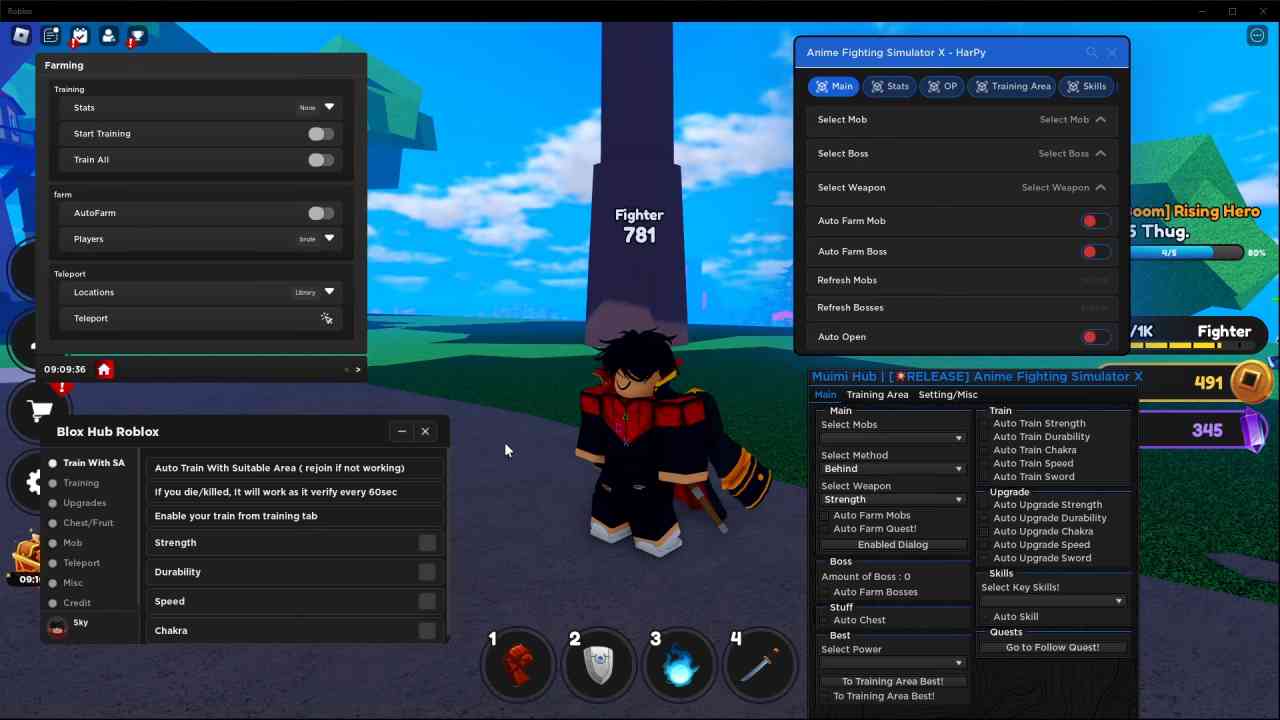Open Select Method dropdown showing Behind

click(893, 469)
